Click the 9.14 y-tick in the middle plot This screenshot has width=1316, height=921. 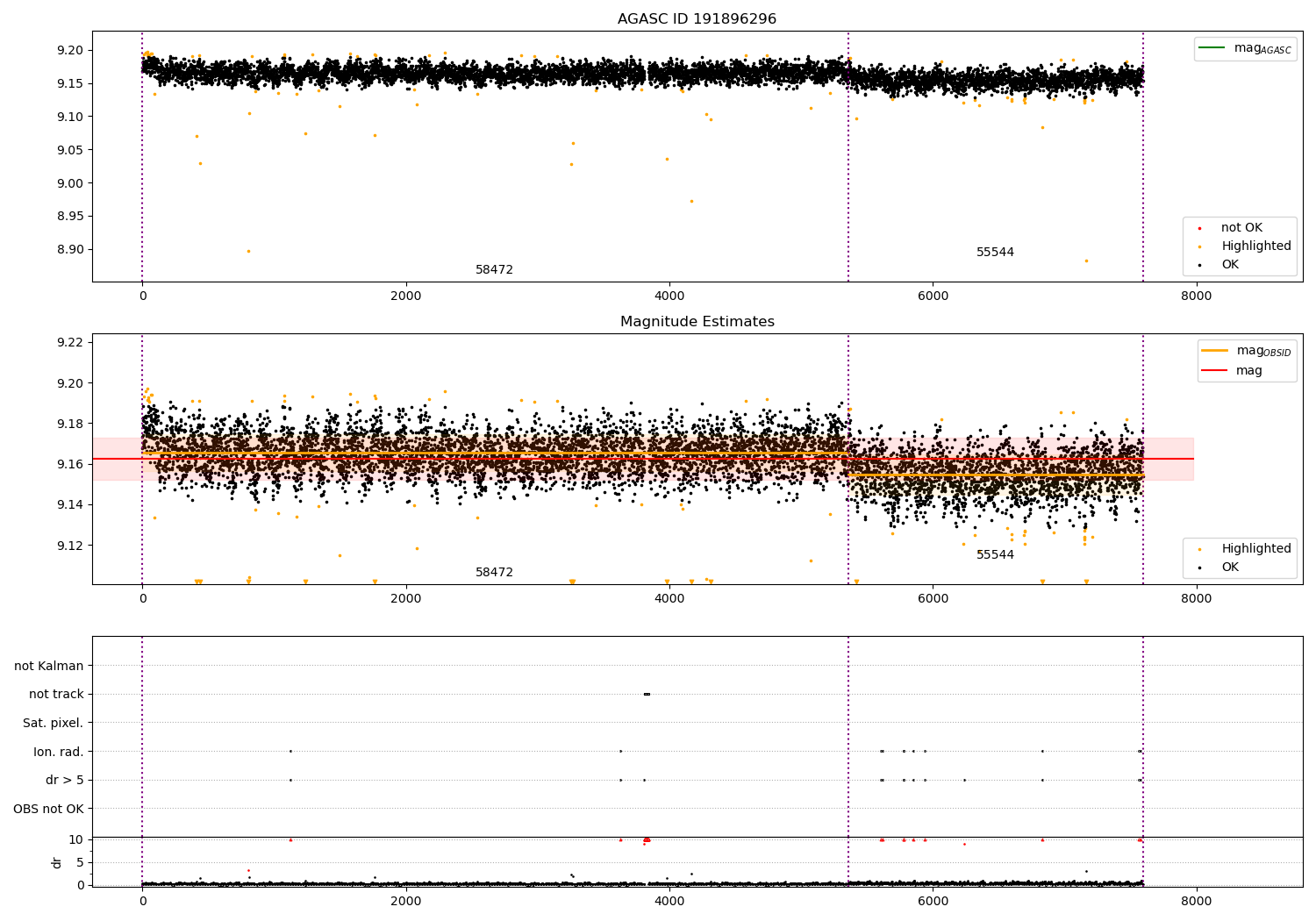coord(69,504)
